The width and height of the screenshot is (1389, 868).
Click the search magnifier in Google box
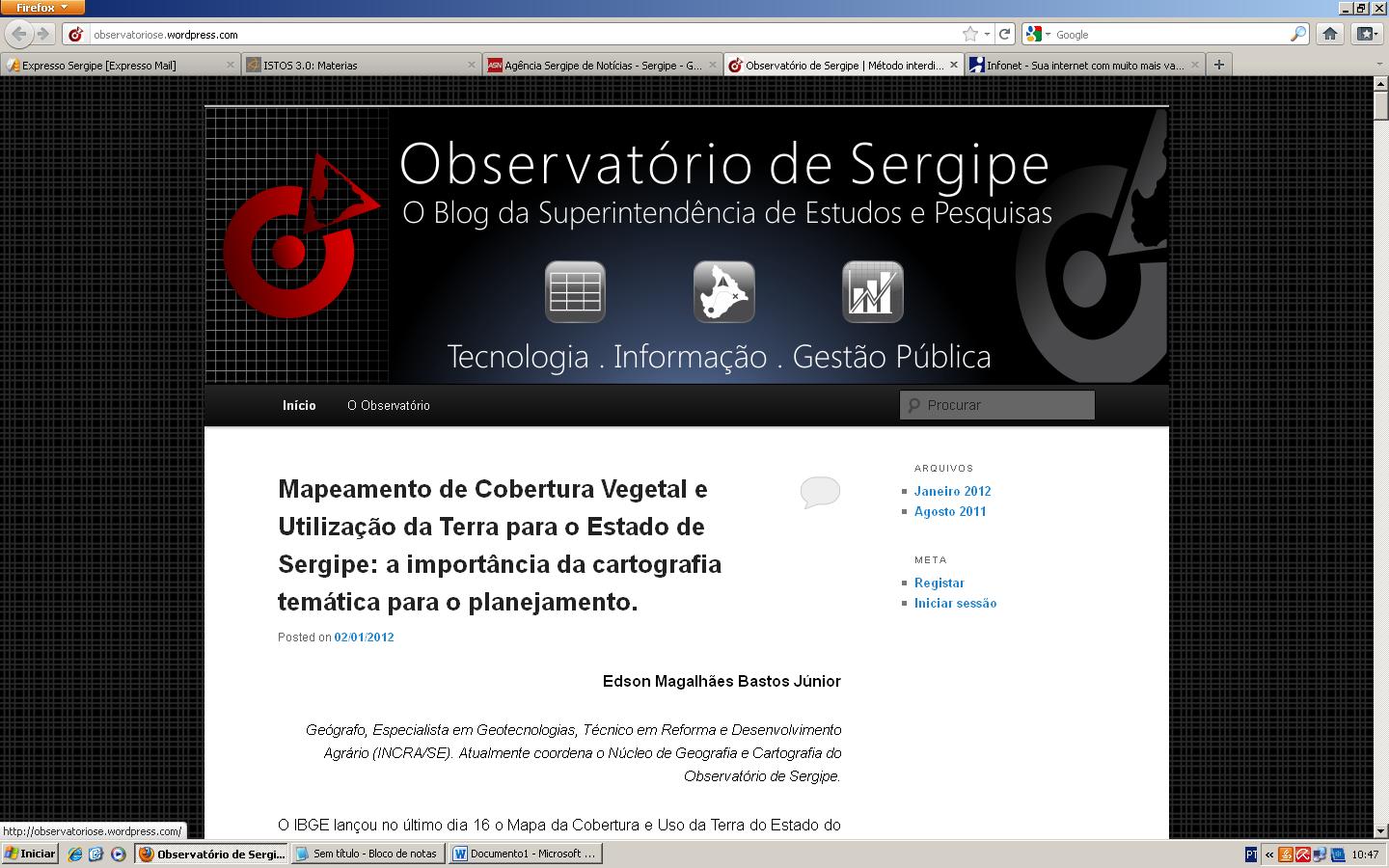pos(1298,34)
